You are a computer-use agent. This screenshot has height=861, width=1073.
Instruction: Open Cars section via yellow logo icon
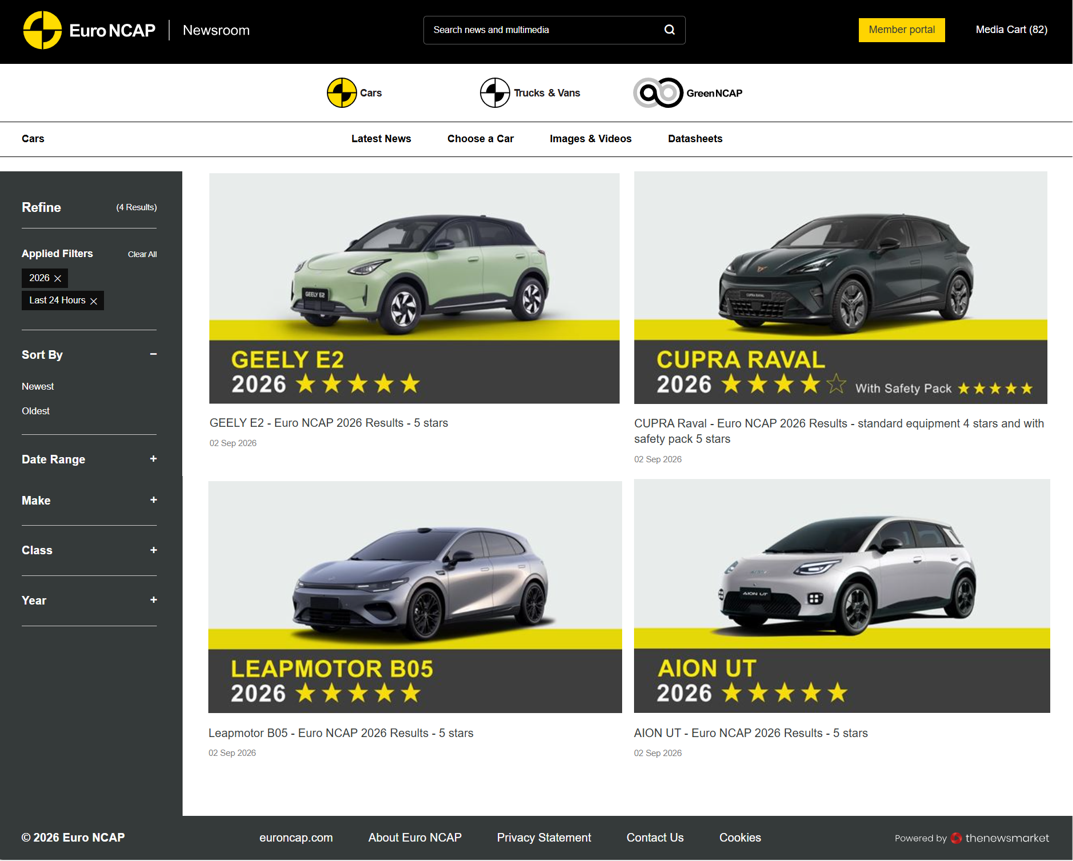click(x=341, y=93)
